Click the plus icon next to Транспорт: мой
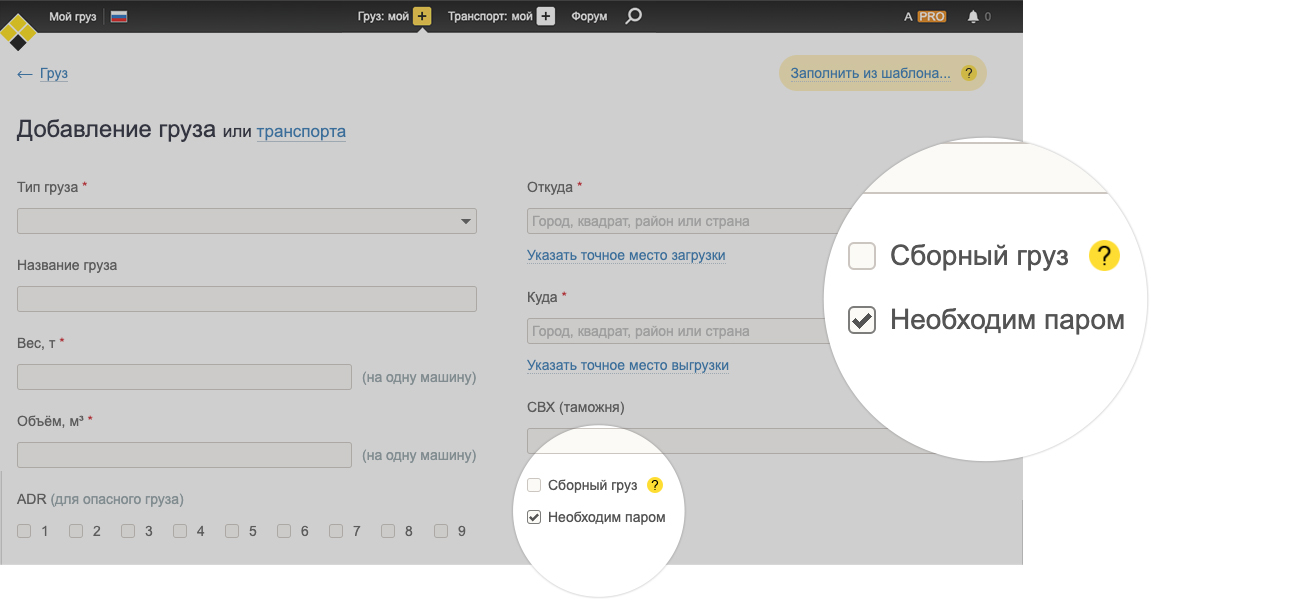This screenshot has height=606, width=1300. 545,16
